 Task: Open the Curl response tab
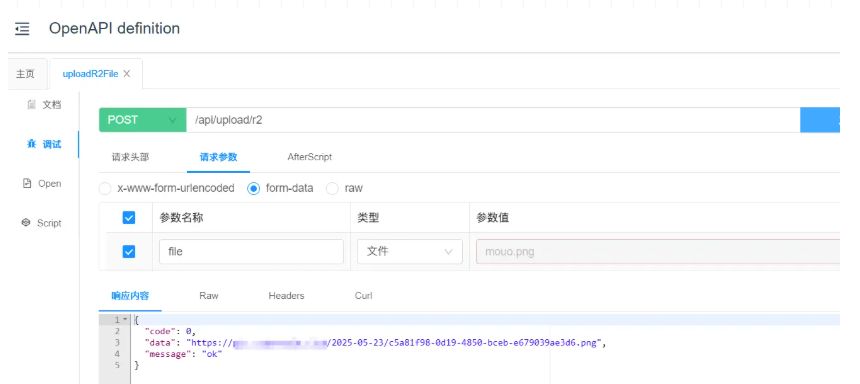pyautogui.click(x=364, y=296)
